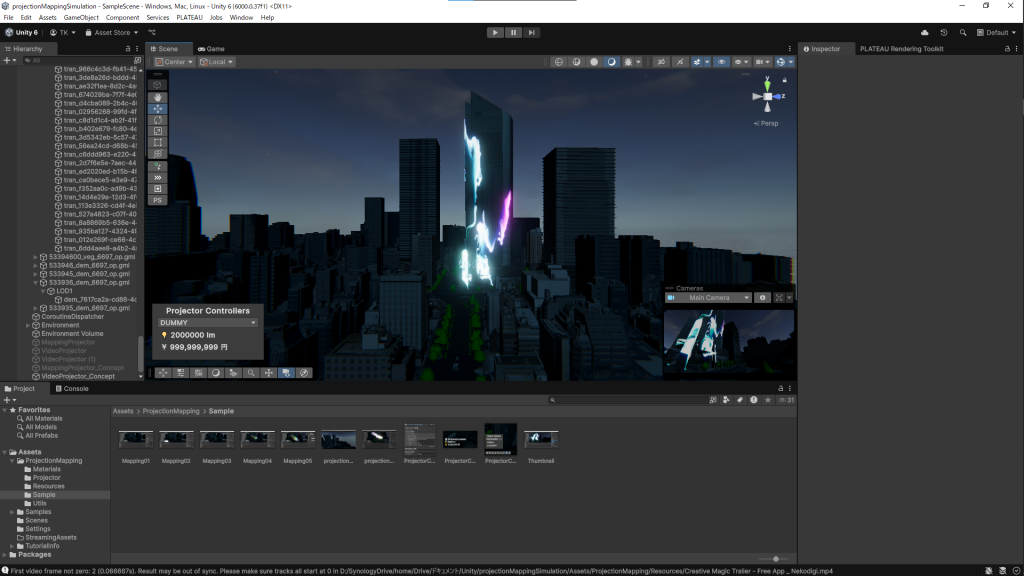Click the undo history icon beside Asset Store
Viewport: 1024px width, 576px height.
tap(152, 33)
